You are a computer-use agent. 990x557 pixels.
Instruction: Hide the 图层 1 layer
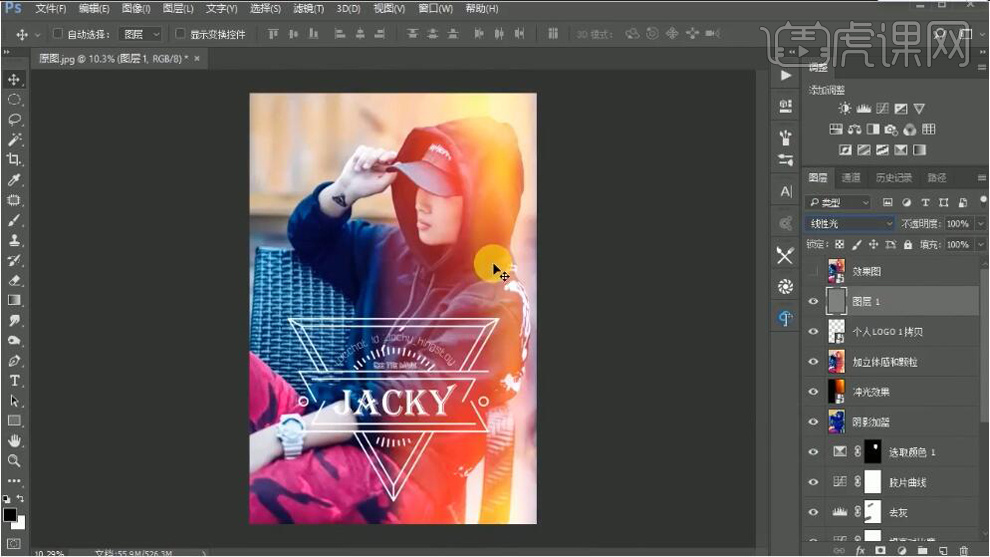[x=813, y=301]
